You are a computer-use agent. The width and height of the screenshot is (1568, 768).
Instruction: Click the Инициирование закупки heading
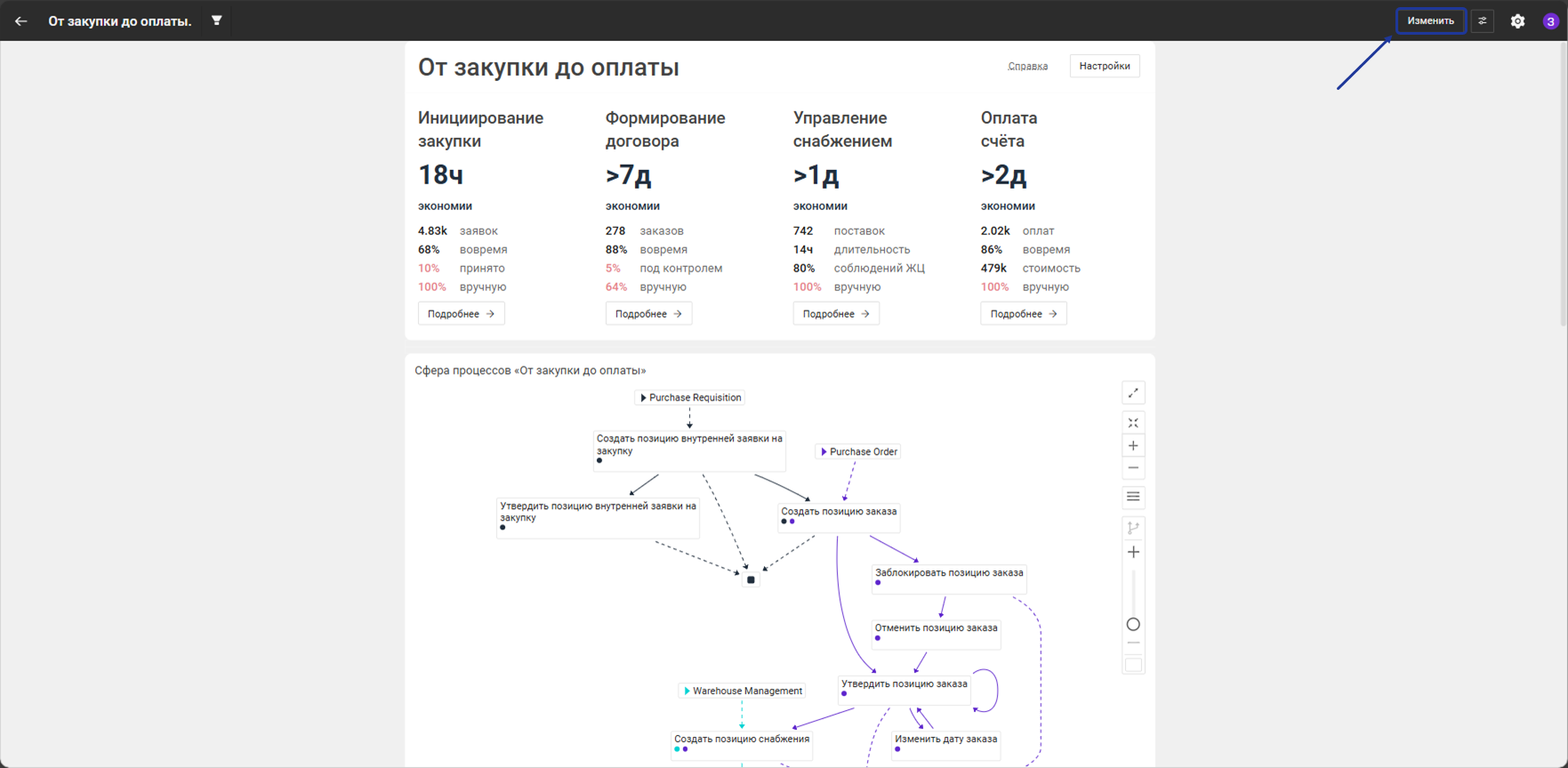click(x=481, y=129)
